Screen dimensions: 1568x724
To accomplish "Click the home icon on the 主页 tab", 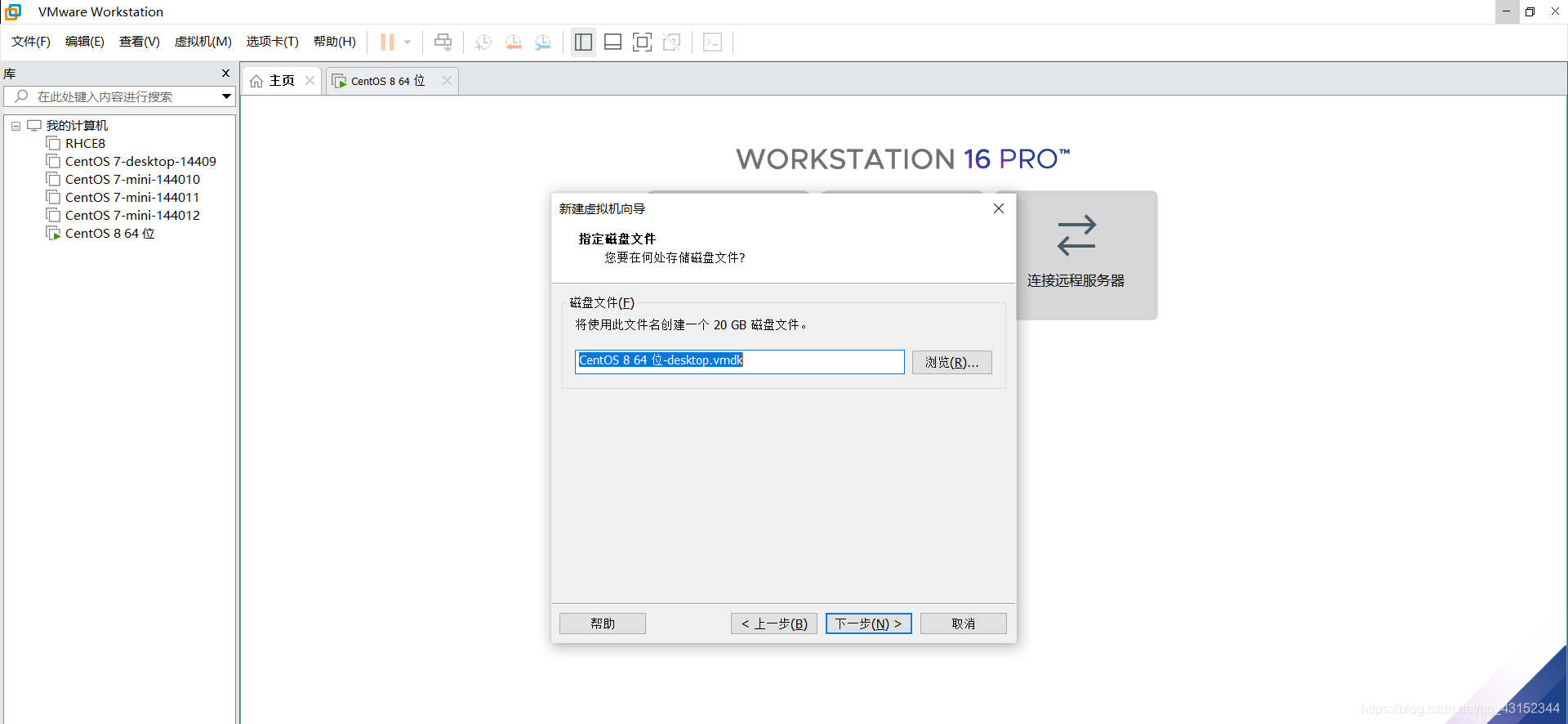I will click(x=256, y=81).
